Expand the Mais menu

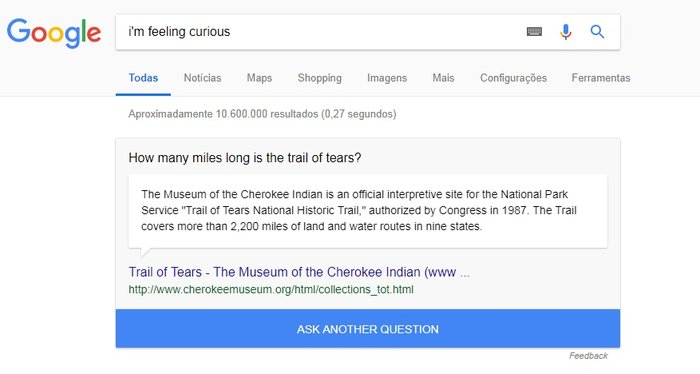(x=443, y=78)
